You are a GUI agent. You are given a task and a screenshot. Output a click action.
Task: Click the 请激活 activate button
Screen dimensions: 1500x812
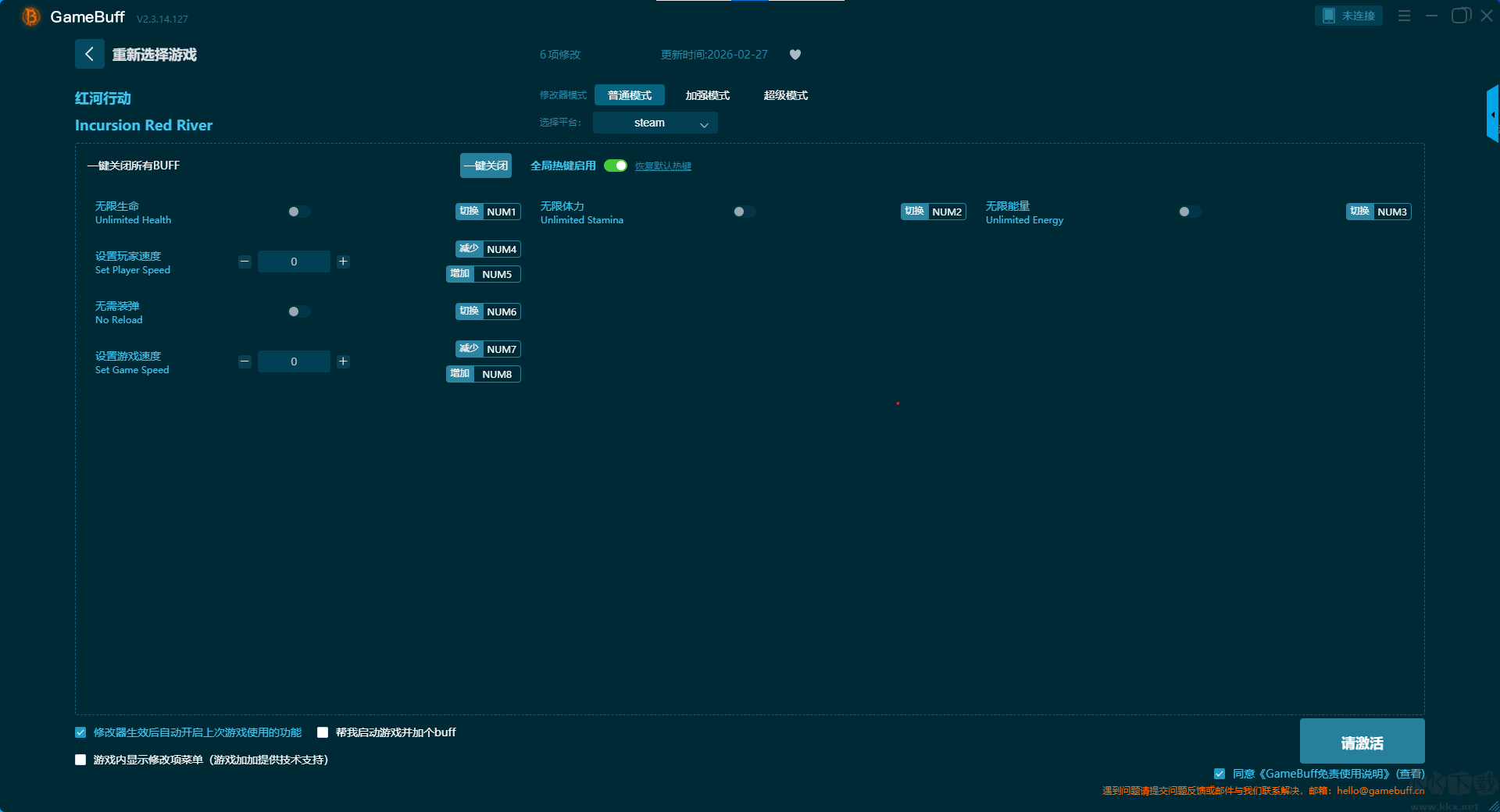[1361, 742]
